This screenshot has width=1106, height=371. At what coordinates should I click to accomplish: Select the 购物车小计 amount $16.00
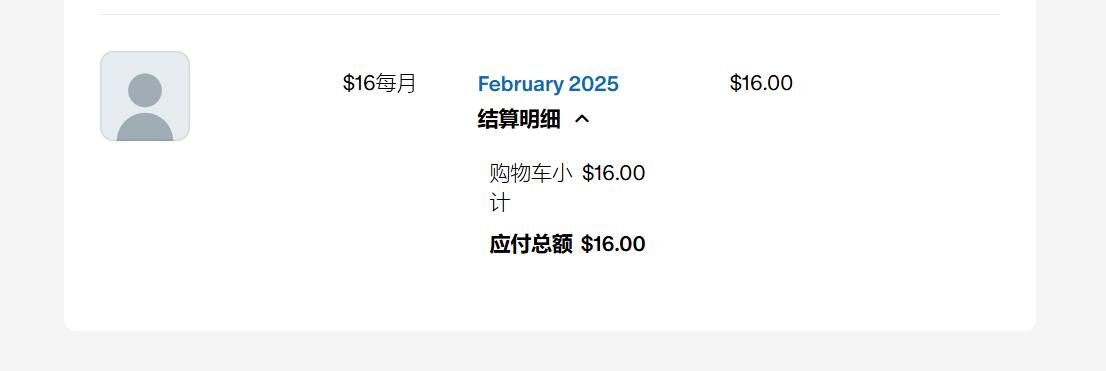click(x=614, y=173)
